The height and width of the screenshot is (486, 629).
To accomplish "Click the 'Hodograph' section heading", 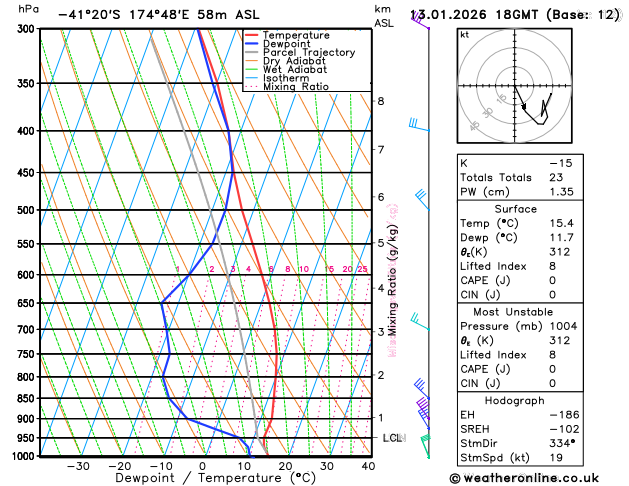I will point(514,401).
